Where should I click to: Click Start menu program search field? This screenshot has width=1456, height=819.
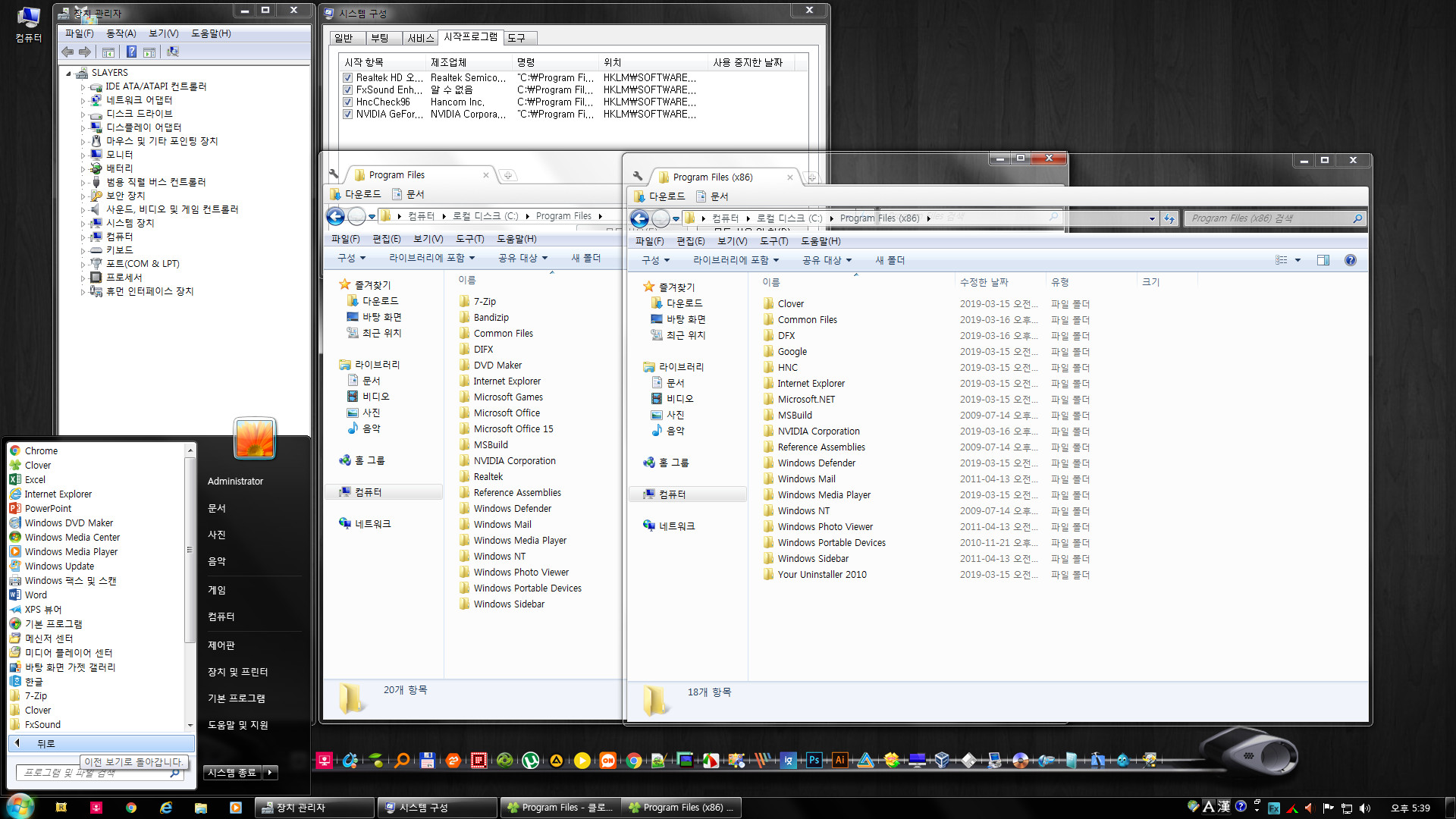tap(99, 773)
